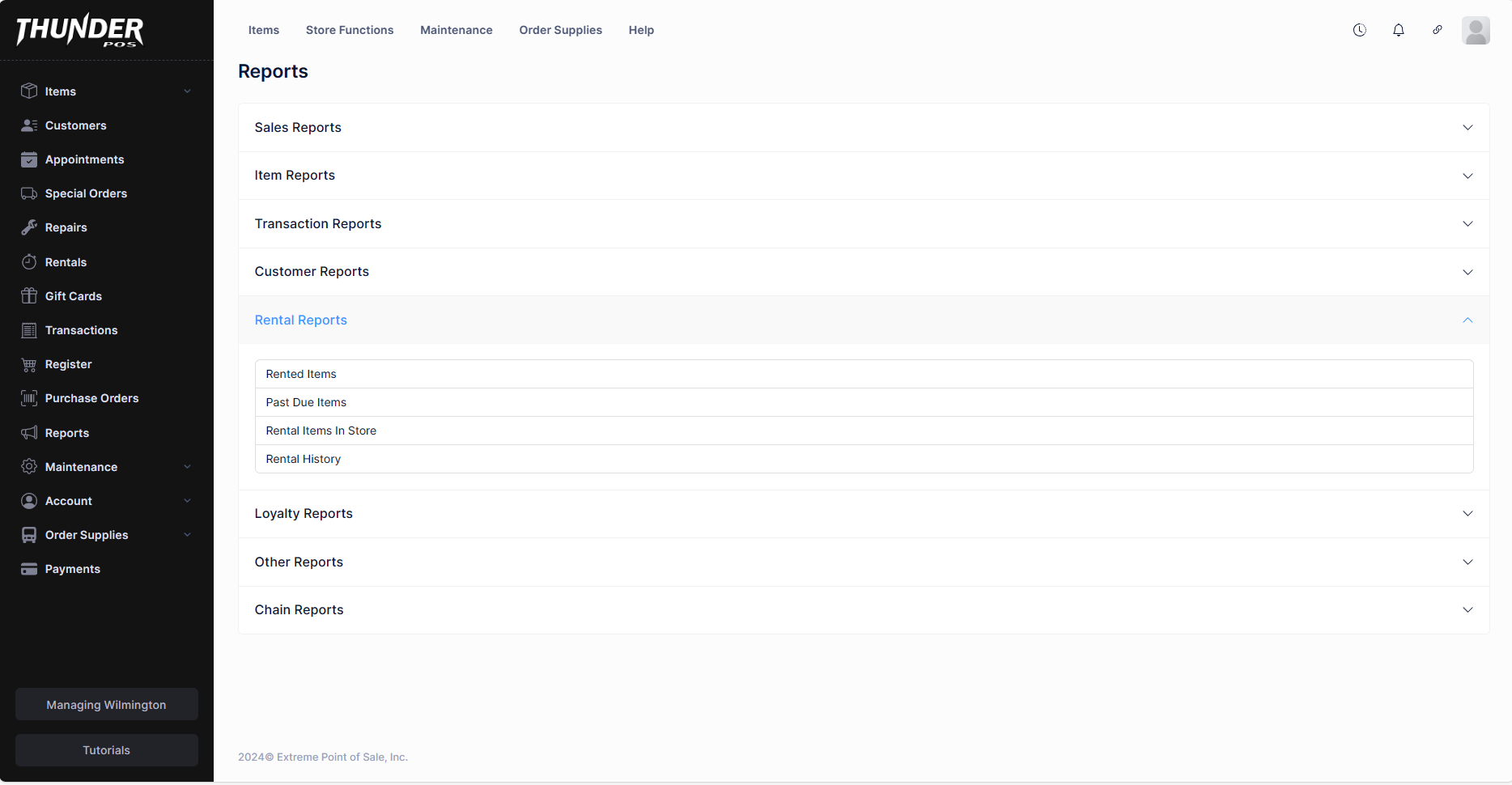1512x785 pixels.
Task: Click the Purchase Orders barcode icon
Action: coord(29,398)
